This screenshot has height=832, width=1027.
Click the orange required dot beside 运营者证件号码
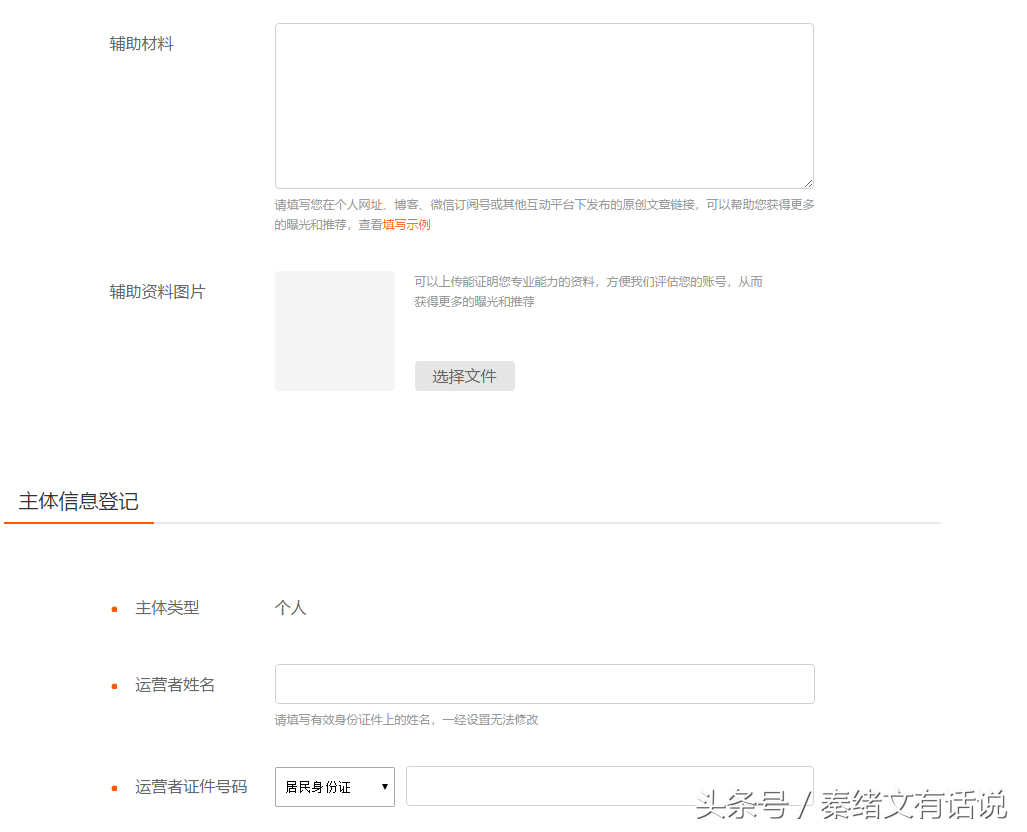(x=114, y=788)
